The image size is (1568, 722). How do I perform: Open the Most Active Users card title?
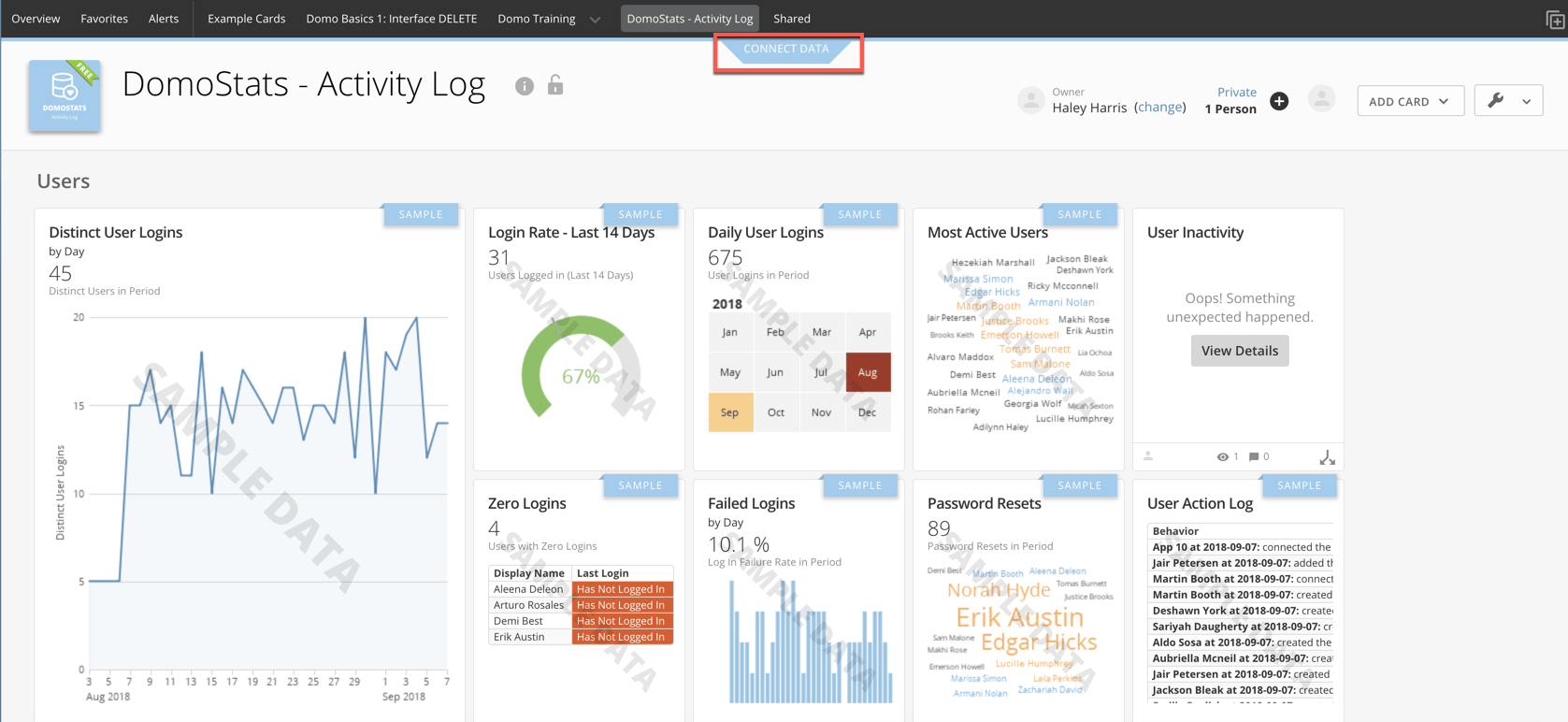987,233
